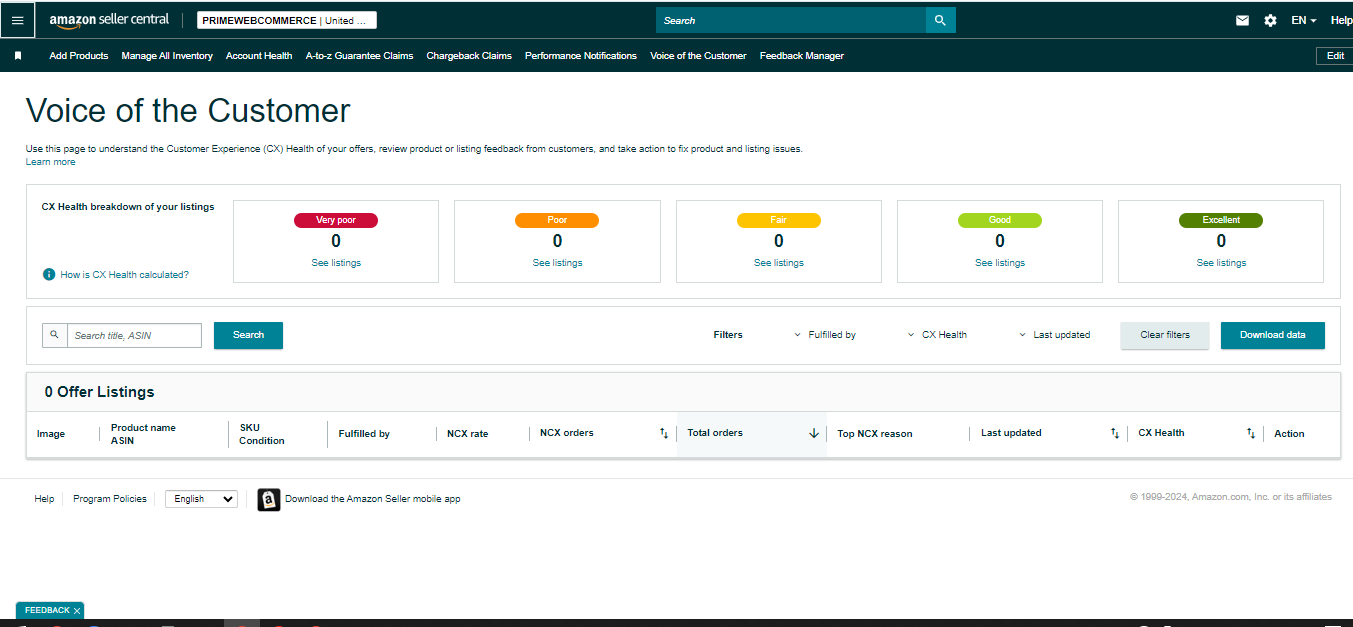Image resolution: width=1353 pixels, height=627 pixels.
Task: Click Download the Amazon Seller mobile app
Action: coord(372,499)
